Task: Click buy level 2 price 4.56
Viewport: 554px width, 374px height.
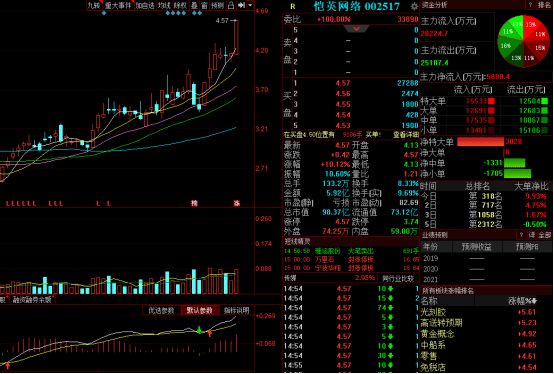Action: 343,94
